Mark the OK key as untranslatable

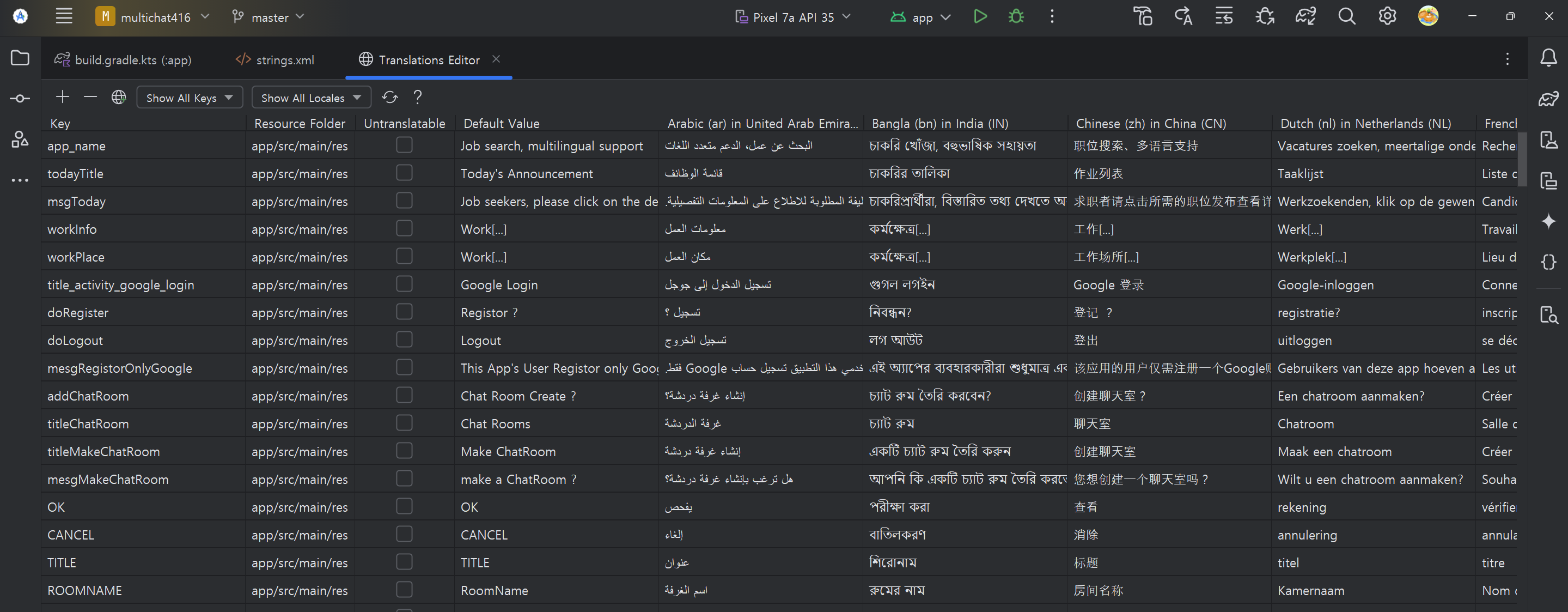click(x=404, y=507)
